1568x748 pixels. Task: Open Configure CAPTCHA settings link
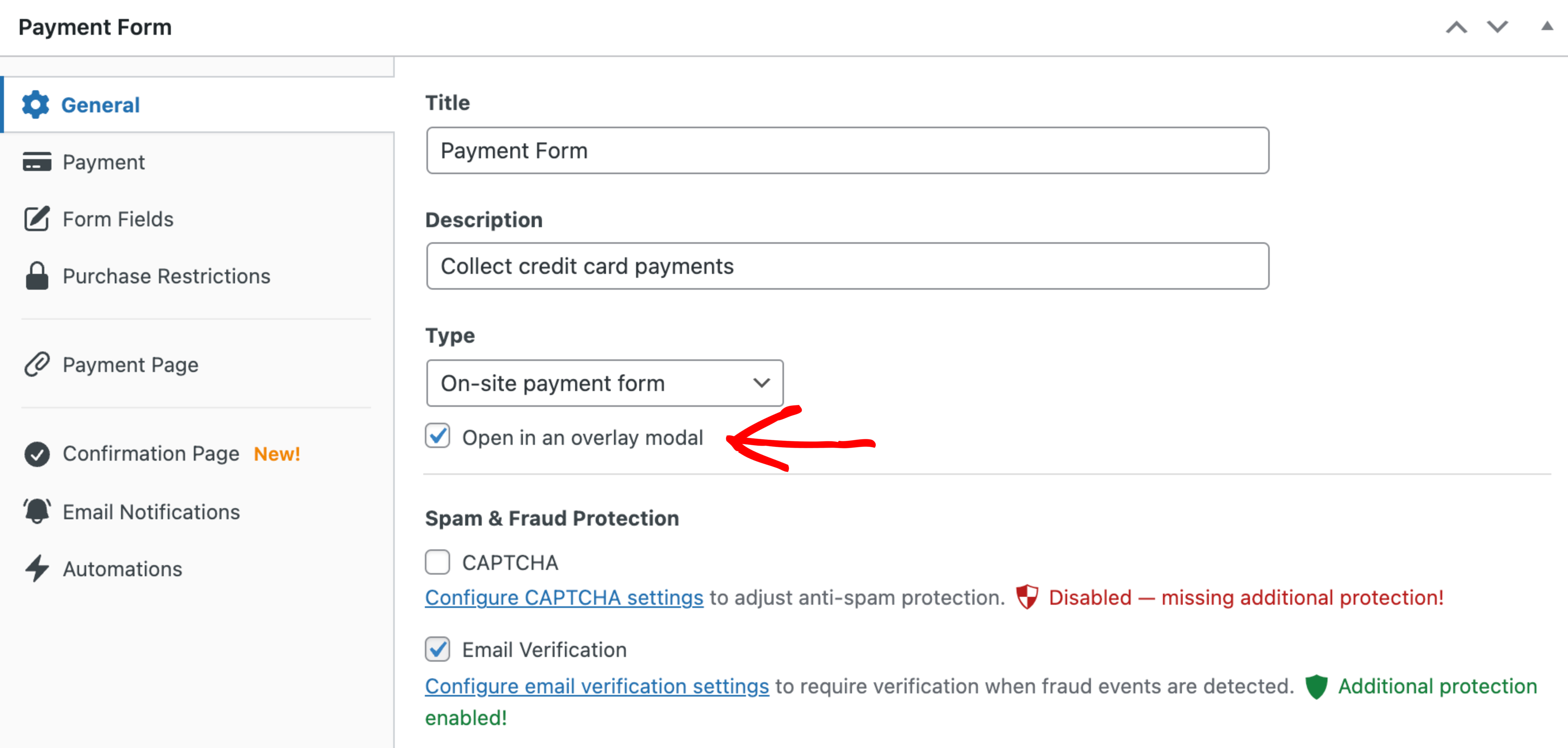pyautogui.click(x=564, y=598)
